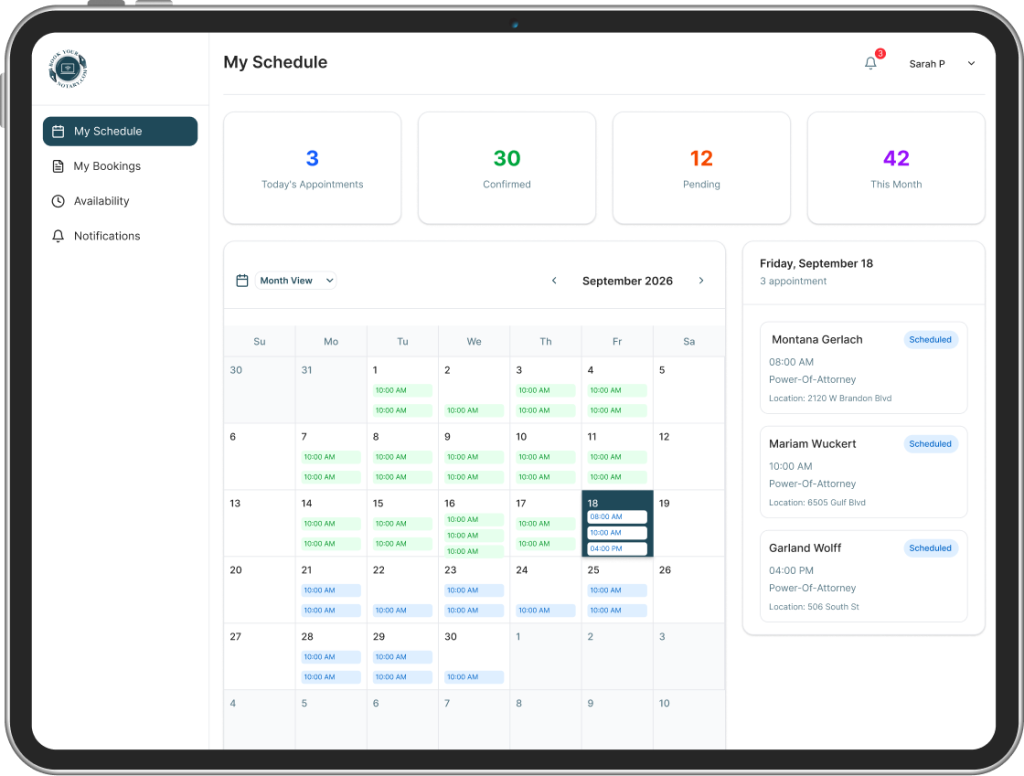Screen dimensions: 1024x776
Task: Click the Availability clock icon
Action: pyautogui.click(x=58, y=201)
